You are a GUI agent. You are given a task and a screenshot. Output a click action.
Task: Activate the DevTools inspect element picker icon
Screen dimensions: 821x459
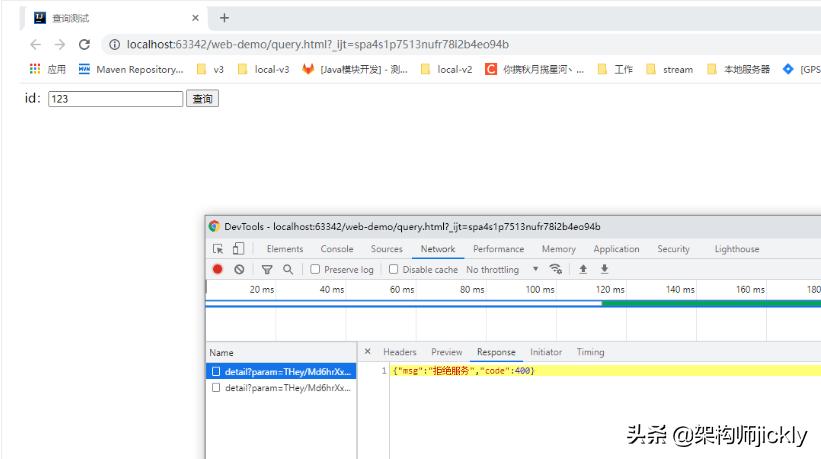click(218, 249)
